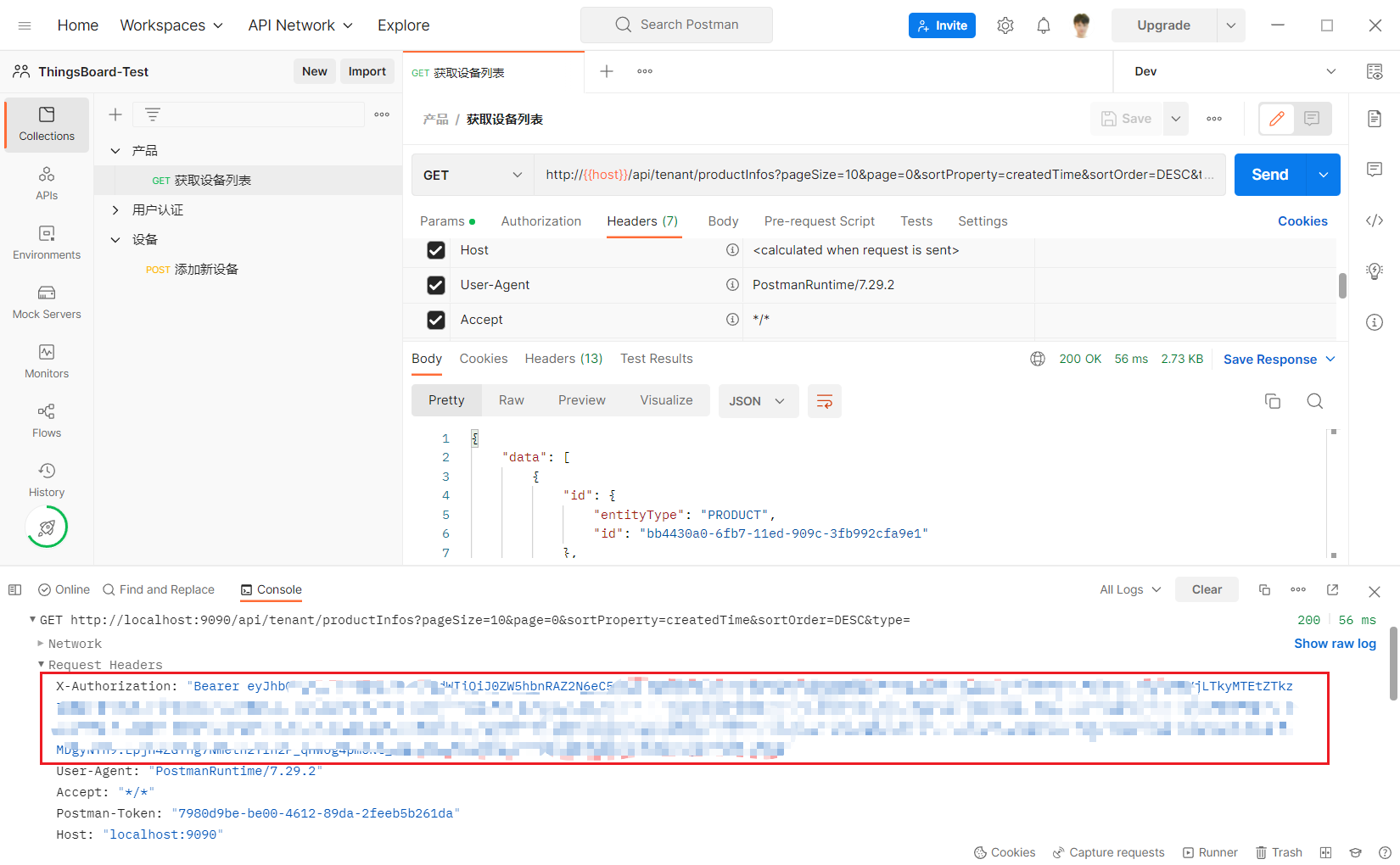The width and height of the screenshot is (1400, 865).
Task: Switch to the Params tab
Action: 447,221
